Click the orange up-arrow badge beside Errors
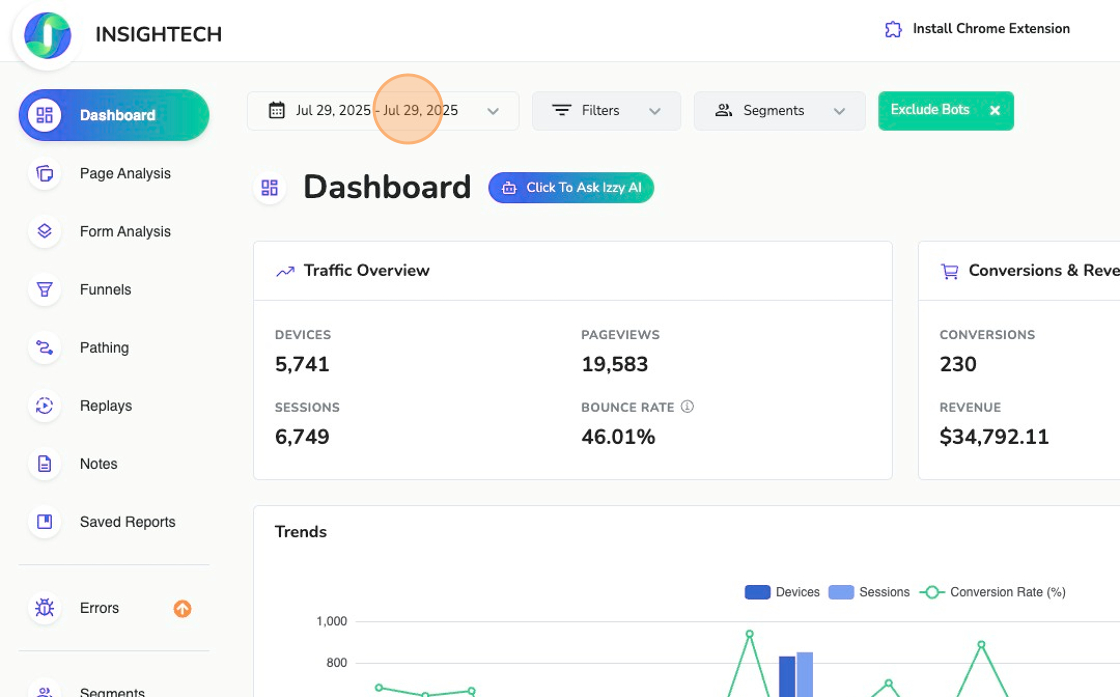Screen dimensions: 1120x697 (x=182, y=608)
